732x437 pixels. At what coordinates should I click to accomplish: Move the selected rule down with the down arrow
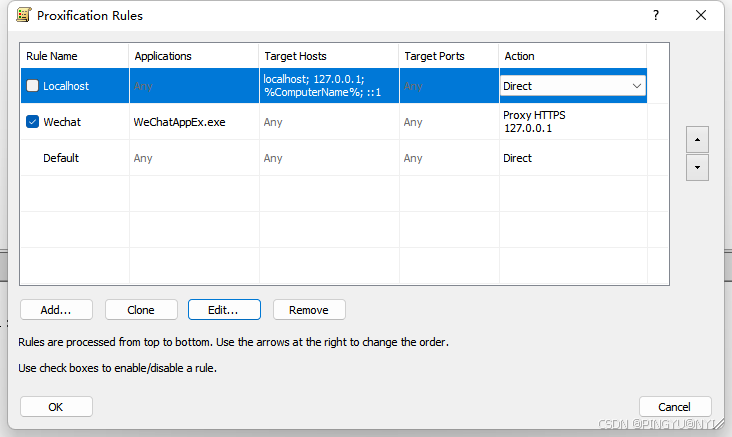click(697, 167)
